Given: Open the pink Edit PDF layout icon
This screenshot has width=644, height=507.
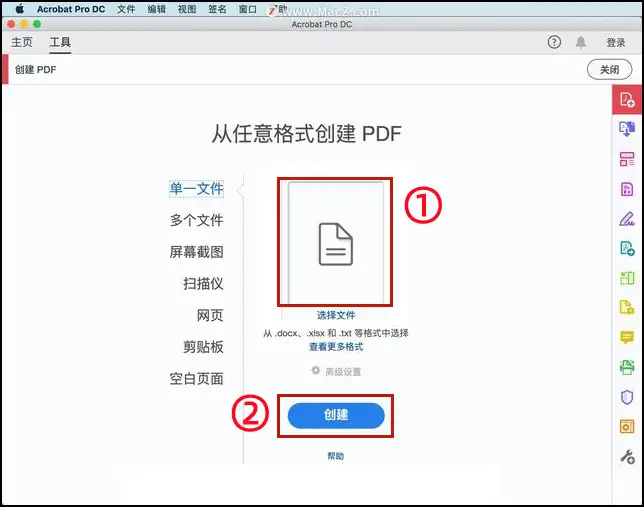Looking at the screenshot, I should point(627,159).
